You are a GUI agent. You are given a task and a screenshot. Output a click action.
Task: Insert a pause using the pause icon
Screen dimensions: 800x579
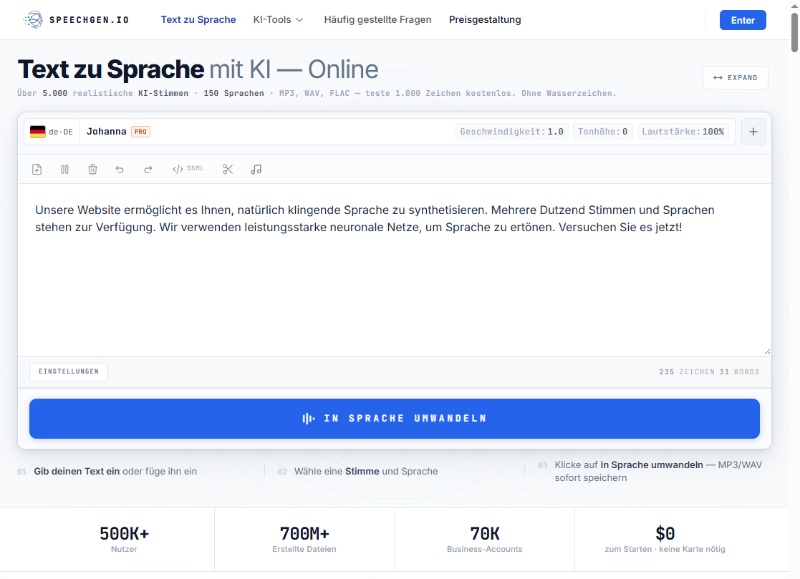(x=65, y=169)
